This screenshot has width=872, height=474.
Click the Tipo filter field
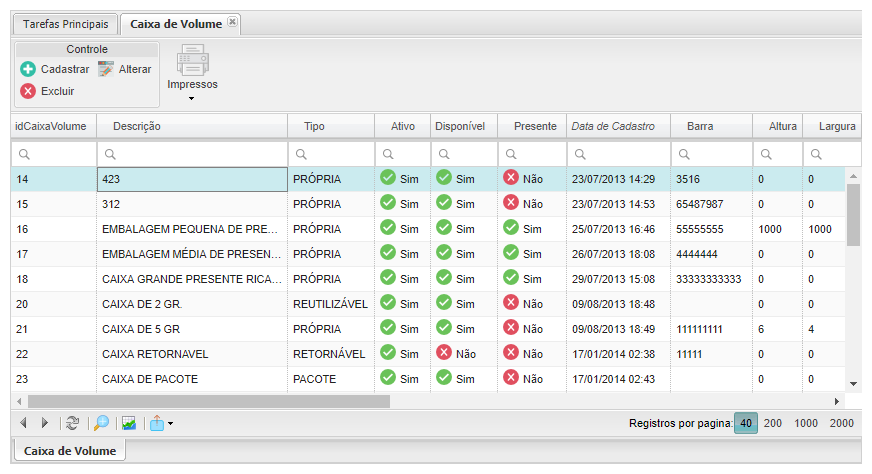click(331, 154)
